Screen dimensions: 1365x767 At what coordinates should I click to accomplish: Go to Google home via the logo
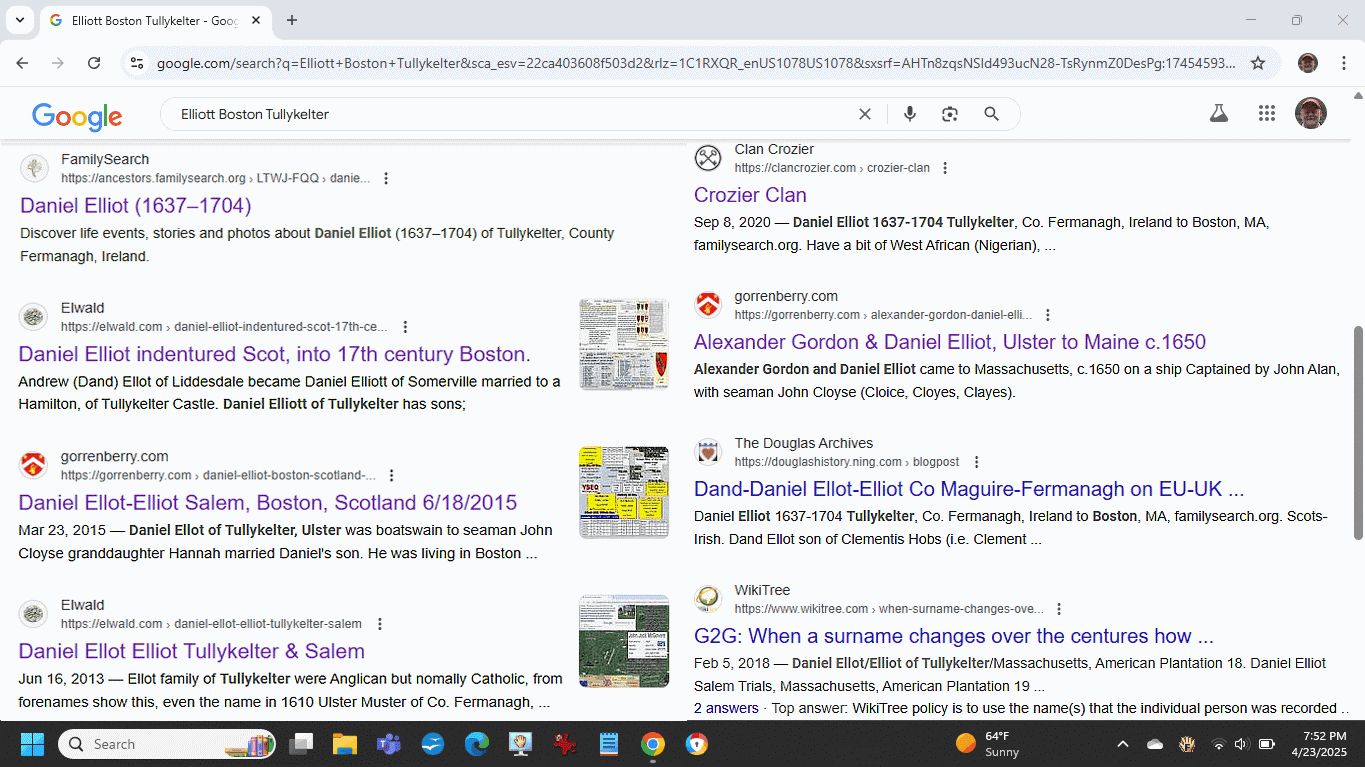[x=77, y=116]
